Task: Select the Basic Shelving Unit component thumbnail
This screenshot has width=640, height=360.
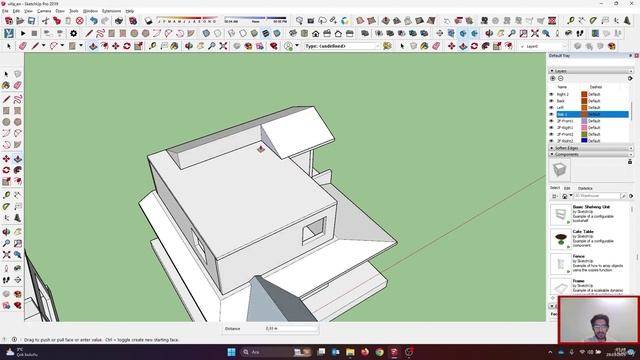Action: (x=560, y=214)
